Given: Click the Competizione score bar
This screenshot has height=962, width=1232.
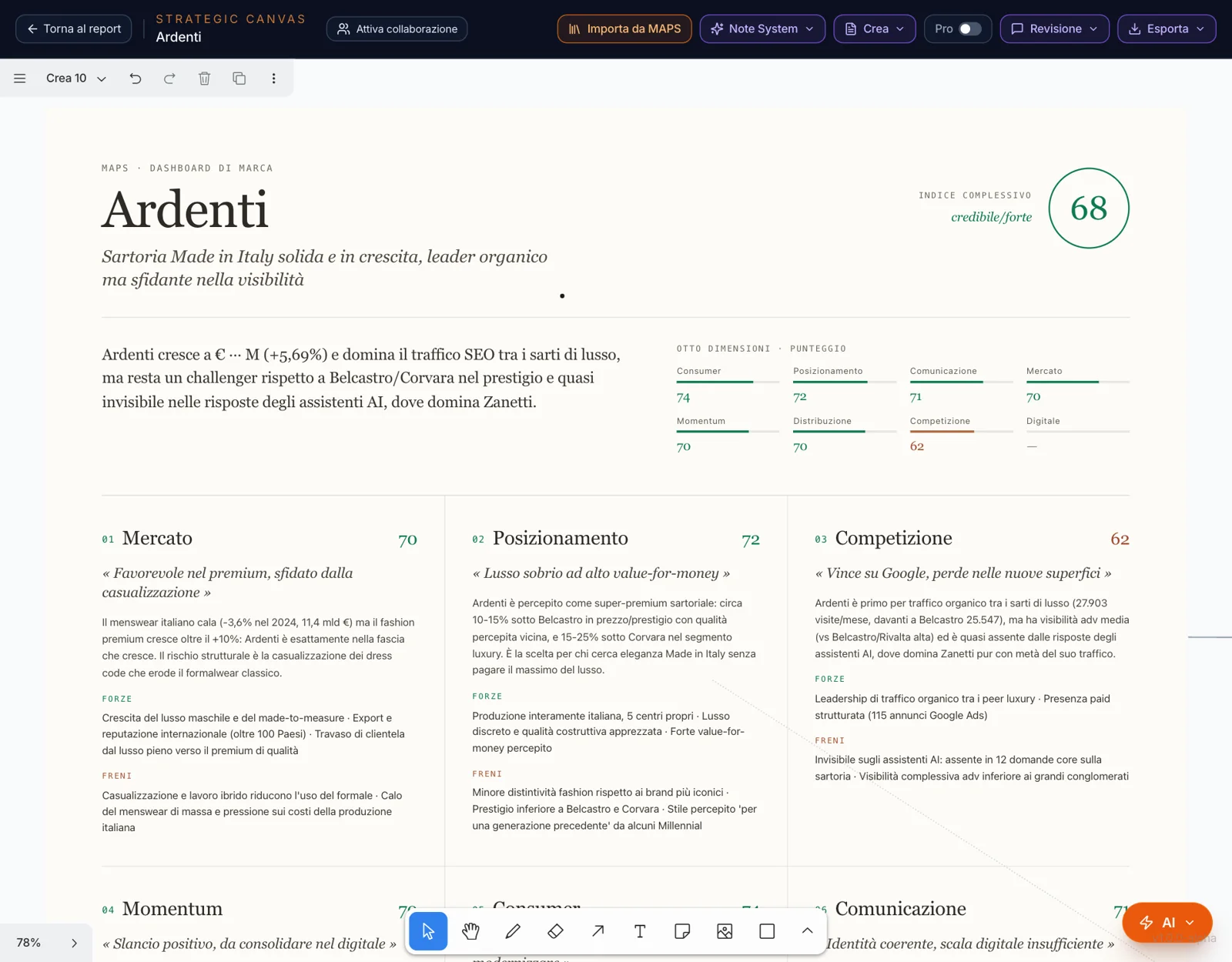Looking at the screenshot, I should pyautogui.click(x=961, y=432).
